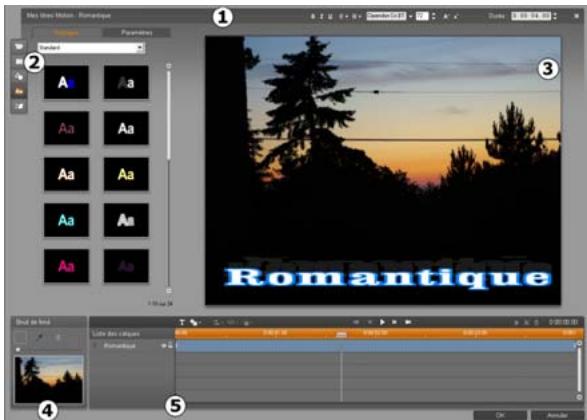Apply the magenta Aa preset
The image size is (587, 420).
(x=66, y=266)
